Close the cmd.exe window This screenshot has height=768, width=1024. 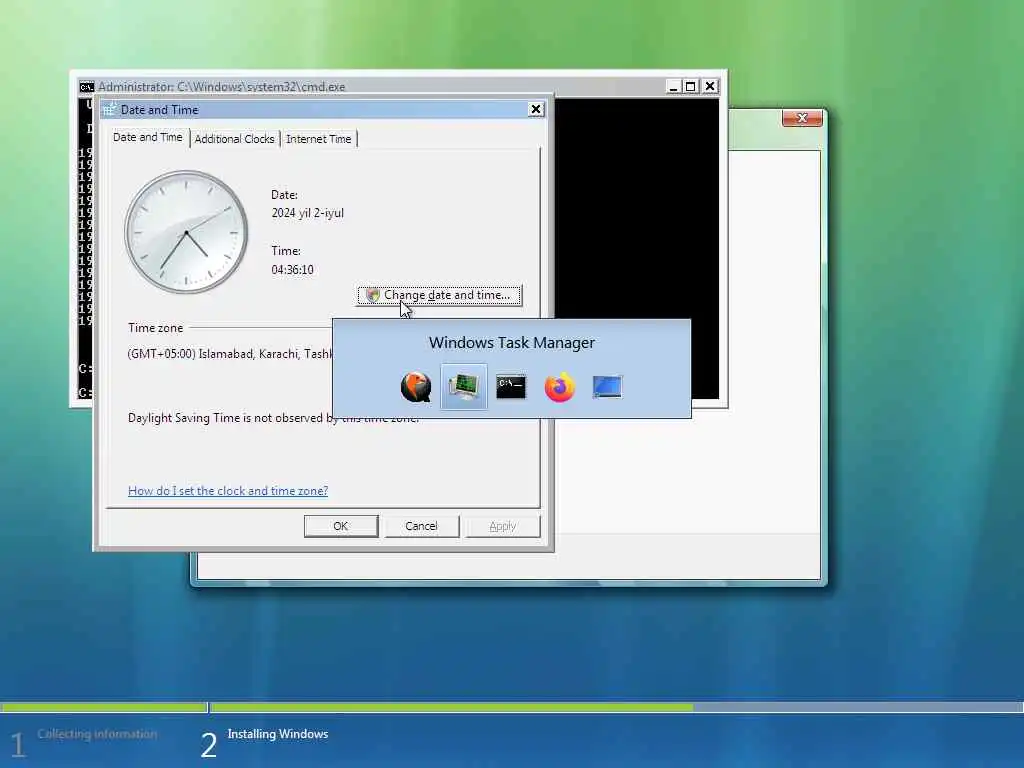coord(710,86)
